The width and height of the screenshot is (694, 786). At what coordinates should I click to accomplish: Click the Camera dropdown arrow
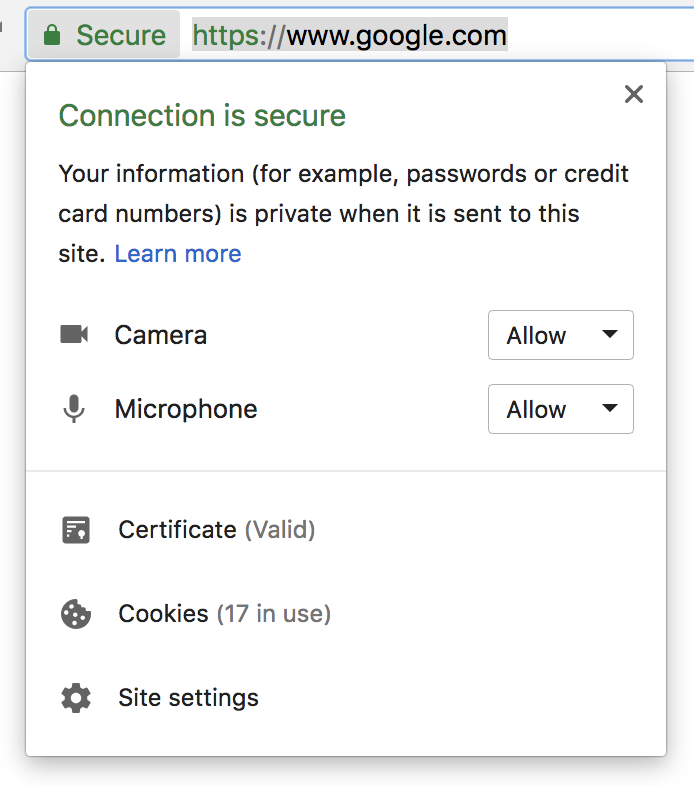pyautogui.click(x=610, y=335)
